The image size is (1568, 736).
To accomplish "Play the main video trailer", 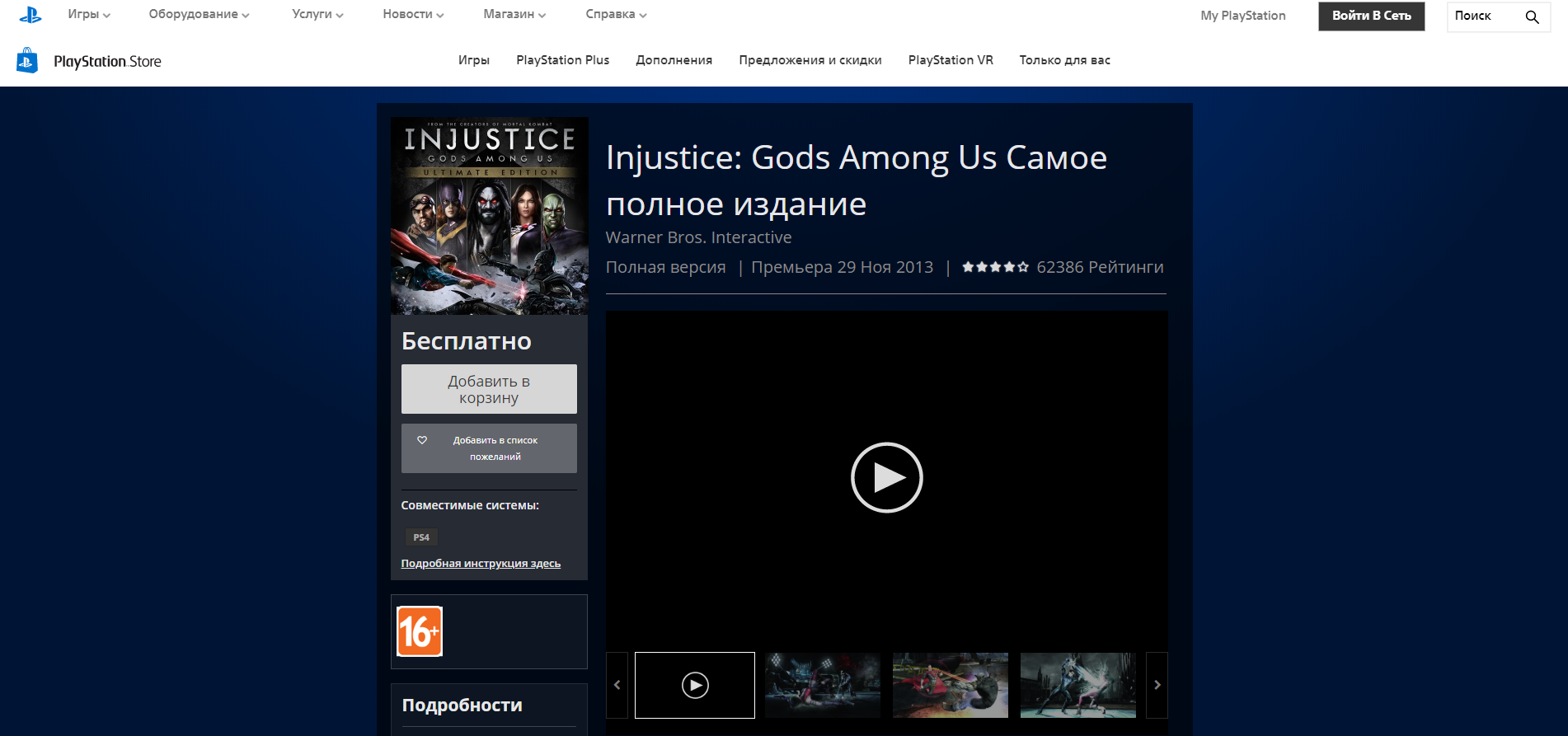I will [x=886, y=477].
